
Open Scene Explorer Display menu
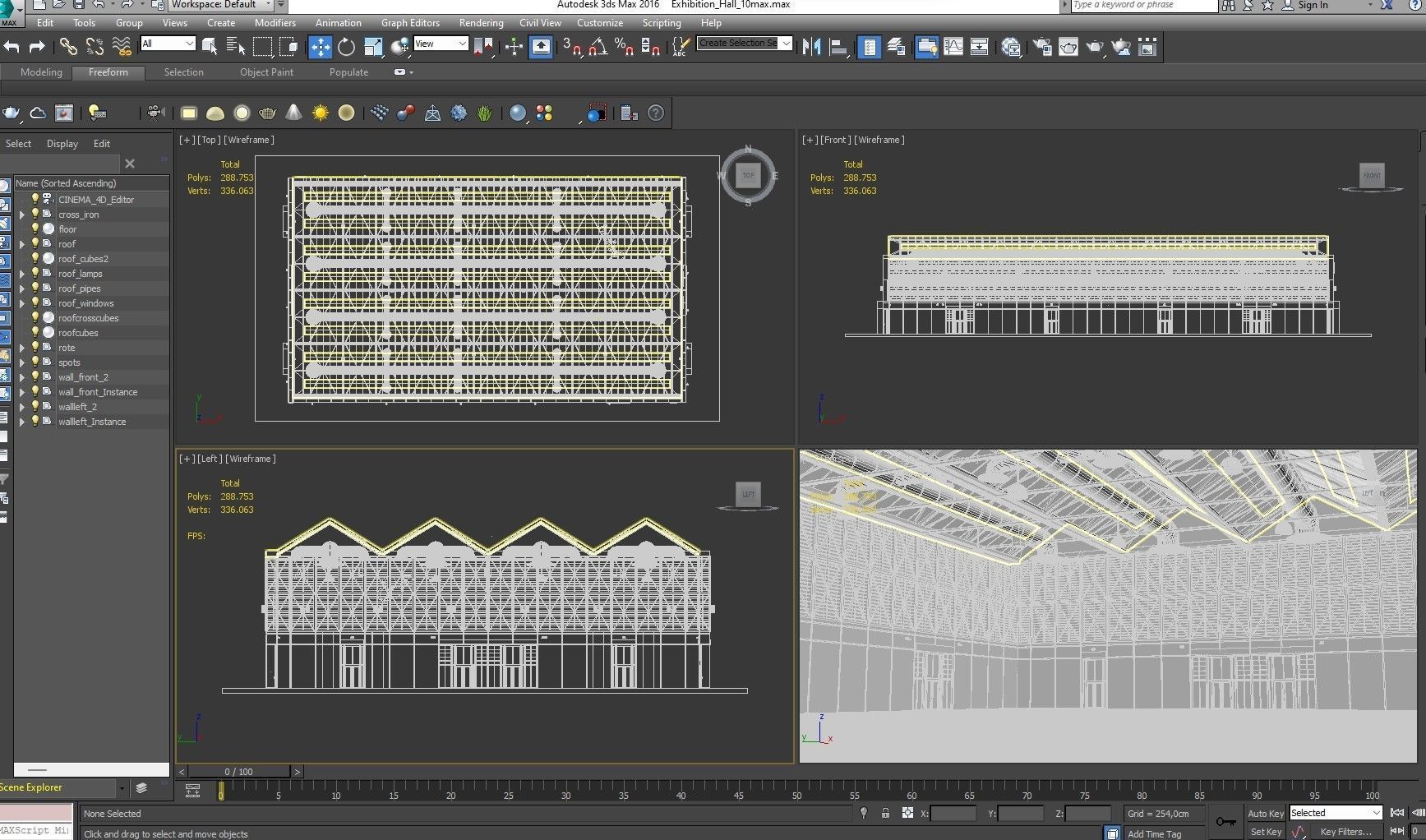point(62,144)
